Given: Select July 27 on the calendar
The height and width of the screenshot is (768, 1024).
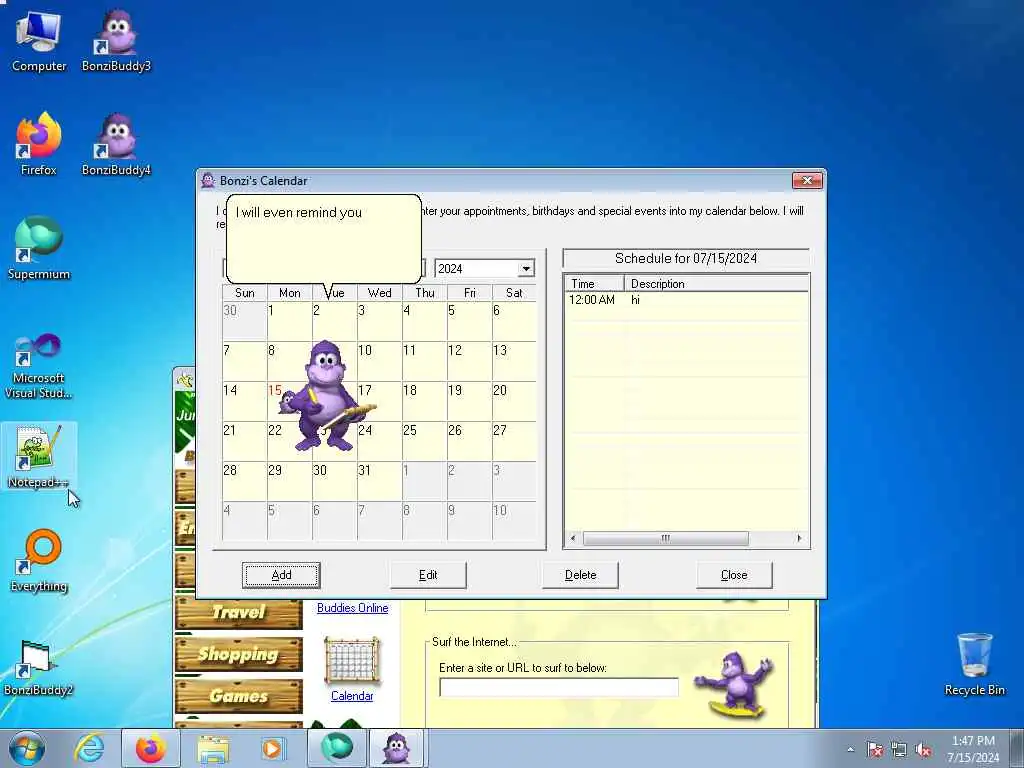Looking at the screenshot, I should pos(514,441).
